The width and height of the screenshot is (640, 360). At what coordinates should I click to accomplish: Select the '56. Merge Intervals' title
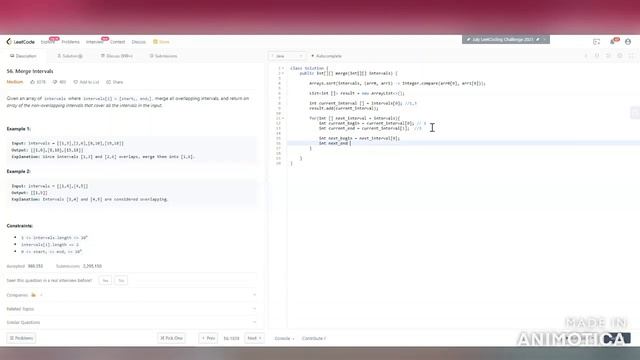click(30, 71)
